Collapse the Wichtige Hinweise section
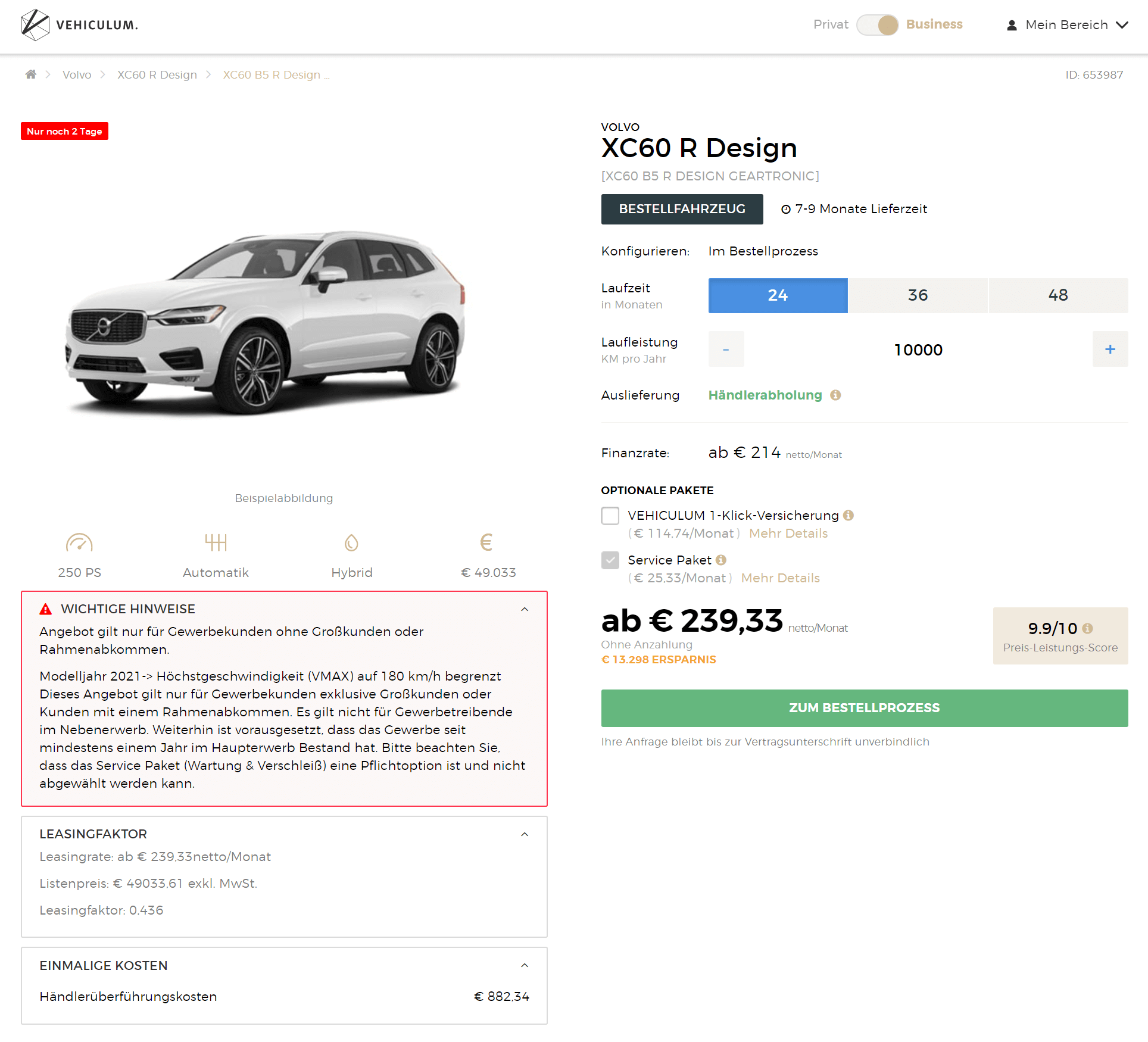Screen dimensions: 1148x1042 525,609
